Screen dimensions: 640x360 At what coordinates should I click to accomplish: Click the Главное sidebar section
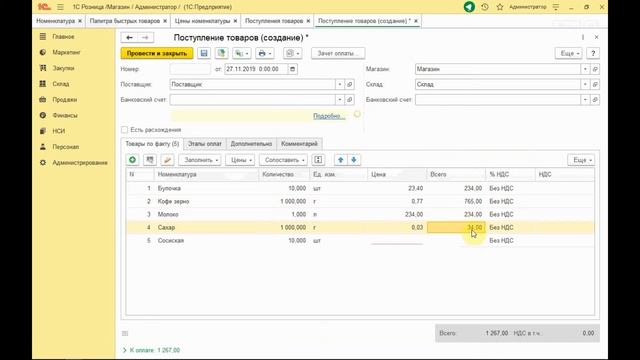(63, 37)
